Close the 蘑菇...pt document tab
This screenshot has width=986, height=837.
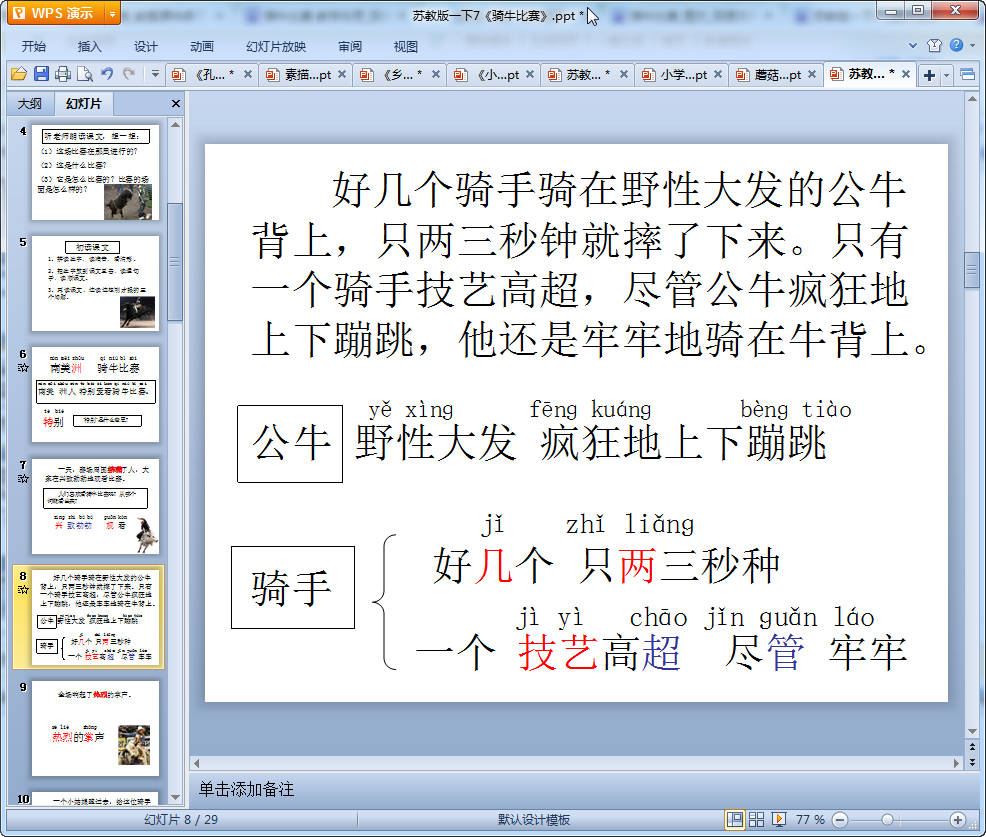[x=812, y=74]
